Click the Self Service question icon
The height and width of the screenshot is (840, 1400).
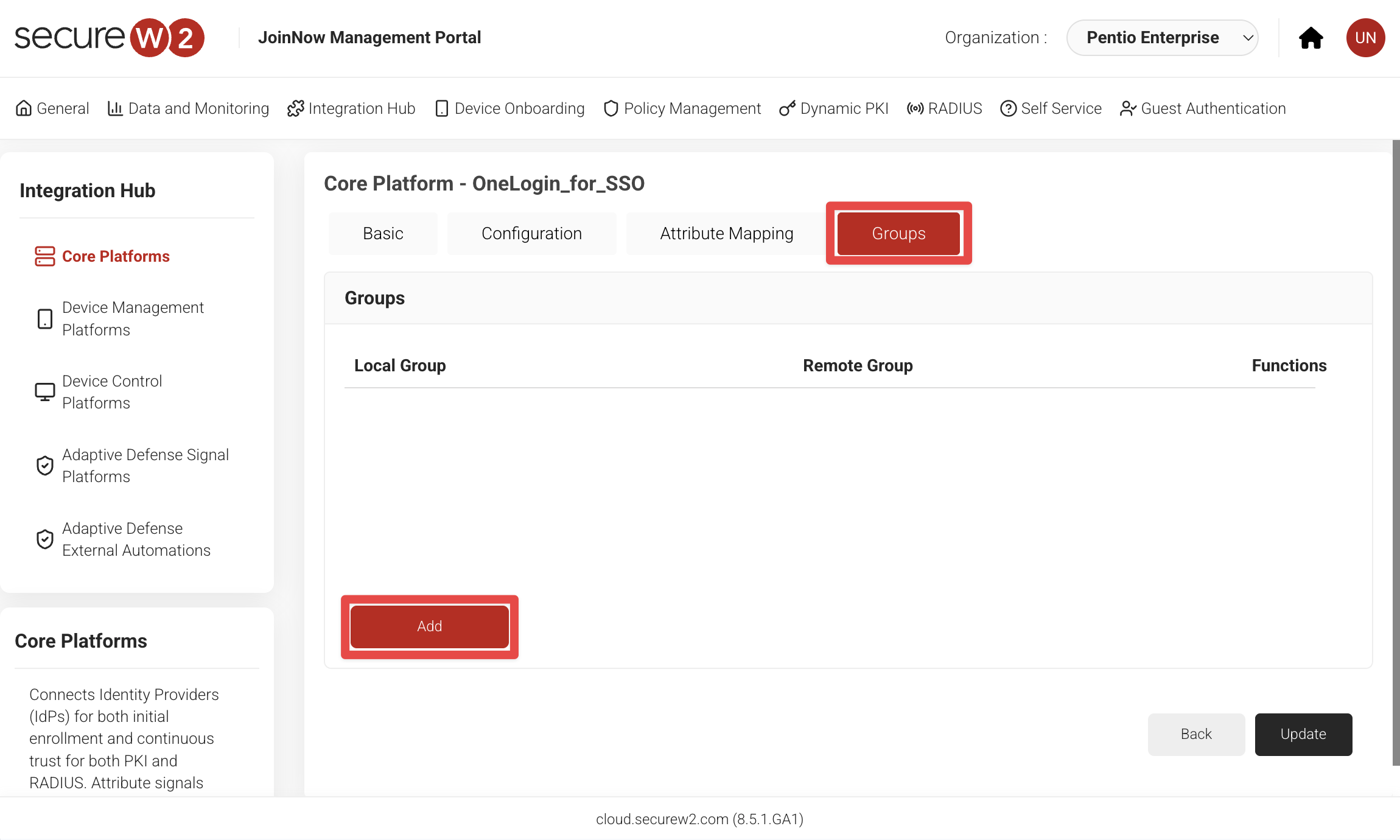(x=1009, y=108)
